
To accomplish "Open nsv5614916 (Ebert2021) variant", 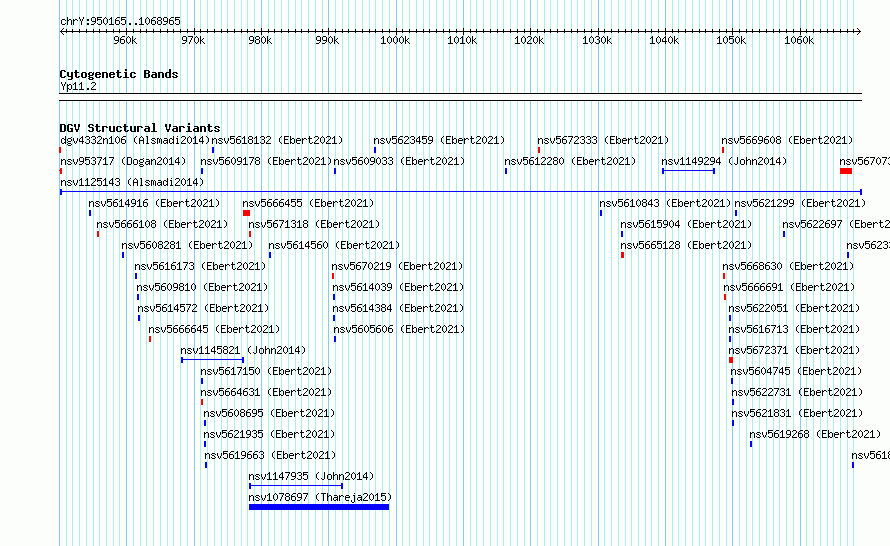I will (x=154, y=203).
